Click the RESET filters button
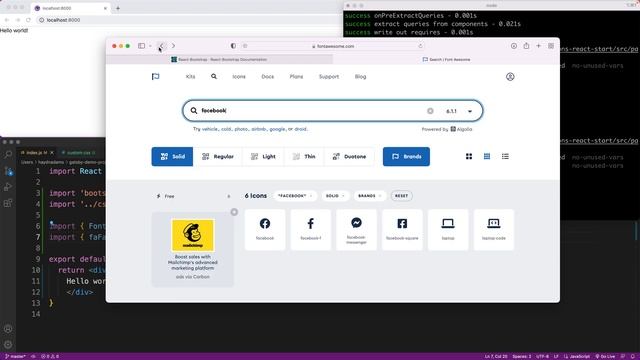Image resolution: width=640 pixels, height=360 pixels. click(401, 196)
